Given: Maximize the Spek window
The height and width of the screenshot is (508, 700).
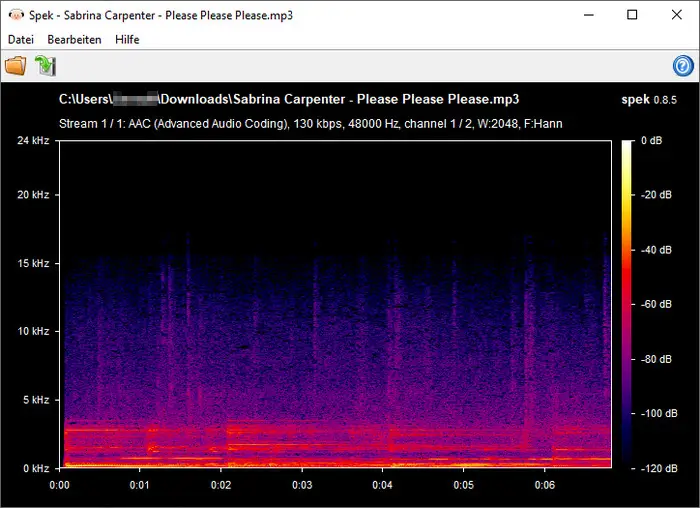Looking at the screenshot, I should (x=632, y=15).
